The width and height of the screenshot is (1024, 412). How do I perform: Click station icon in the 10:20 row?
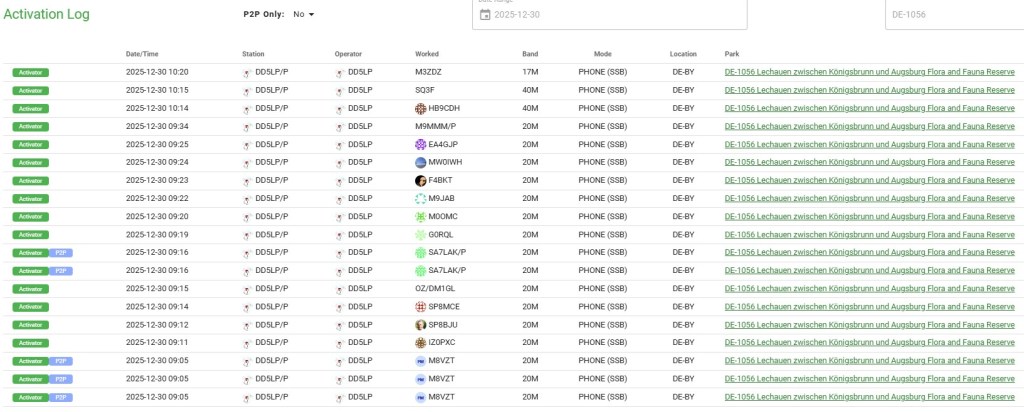(247, 73)
